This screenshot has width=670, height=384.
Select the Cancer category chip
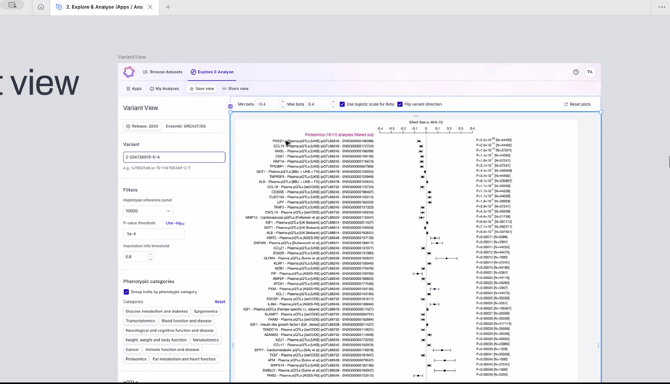coord(132,349)
